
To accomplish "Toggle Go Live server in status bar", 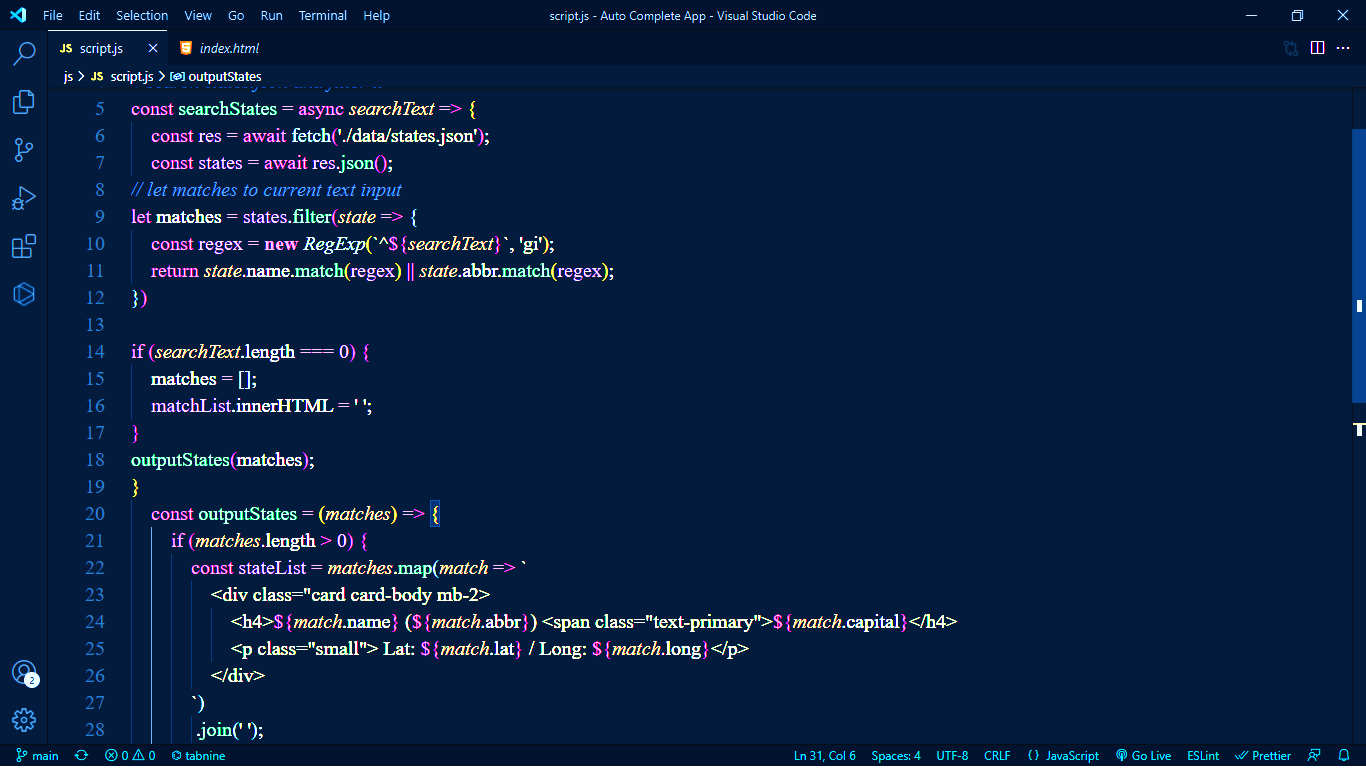I will point(1143,756).
